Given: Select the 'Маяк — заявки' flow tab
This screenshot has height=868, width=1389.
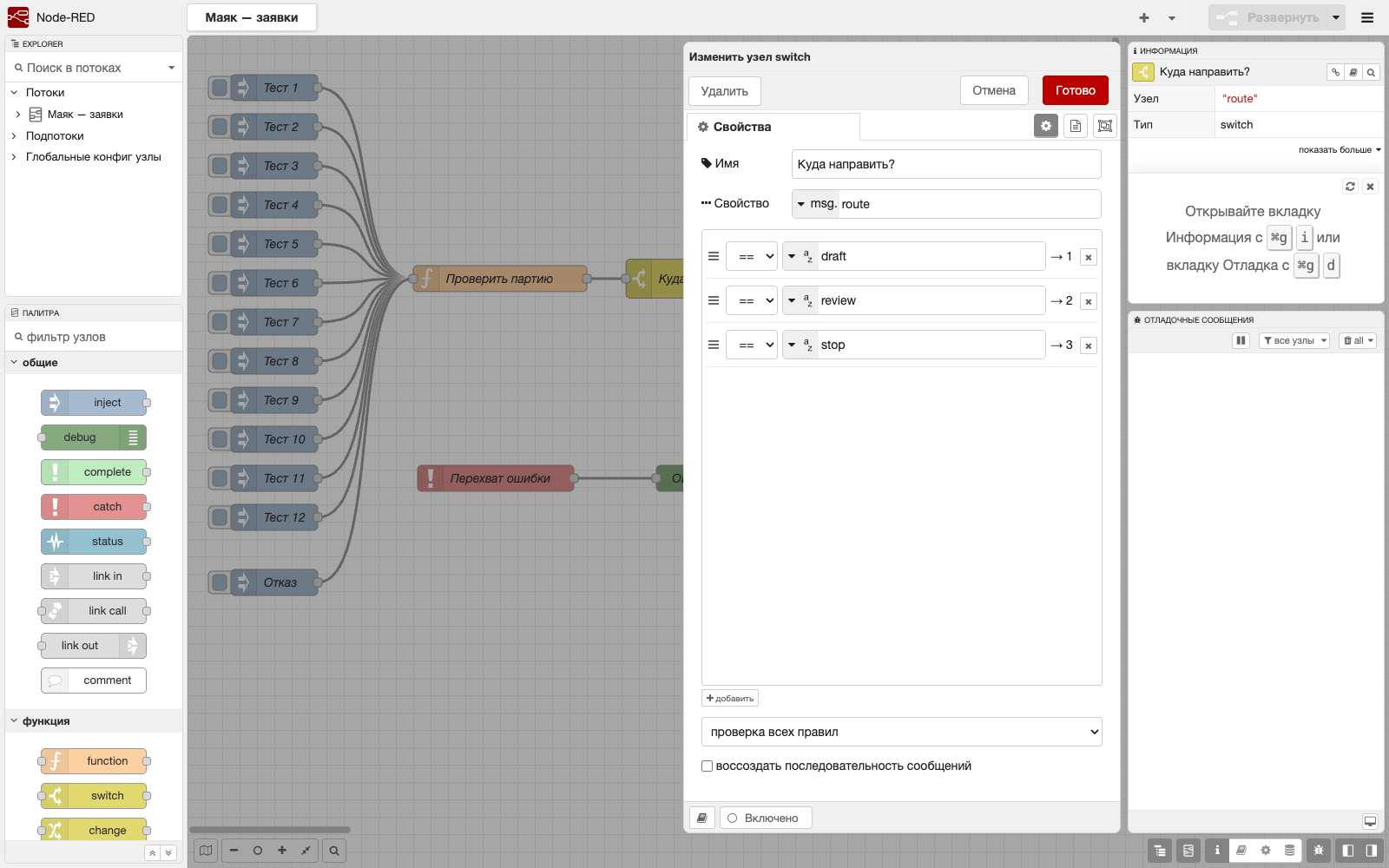Looking at the screenshot, I should click(252, 17).
